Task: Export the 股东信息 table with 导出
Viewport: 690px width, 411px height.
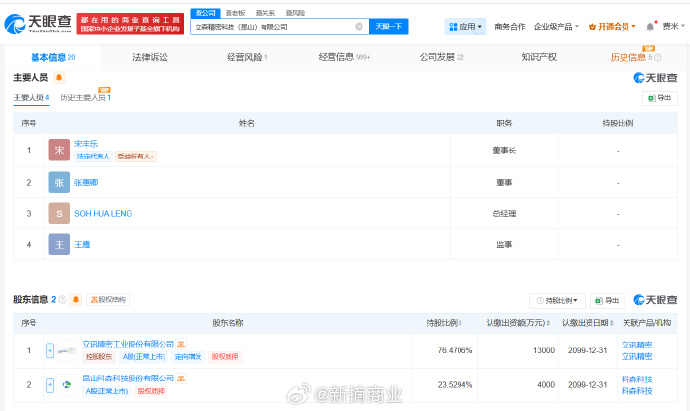Action: pyautogui.click(x=607, y=301)
